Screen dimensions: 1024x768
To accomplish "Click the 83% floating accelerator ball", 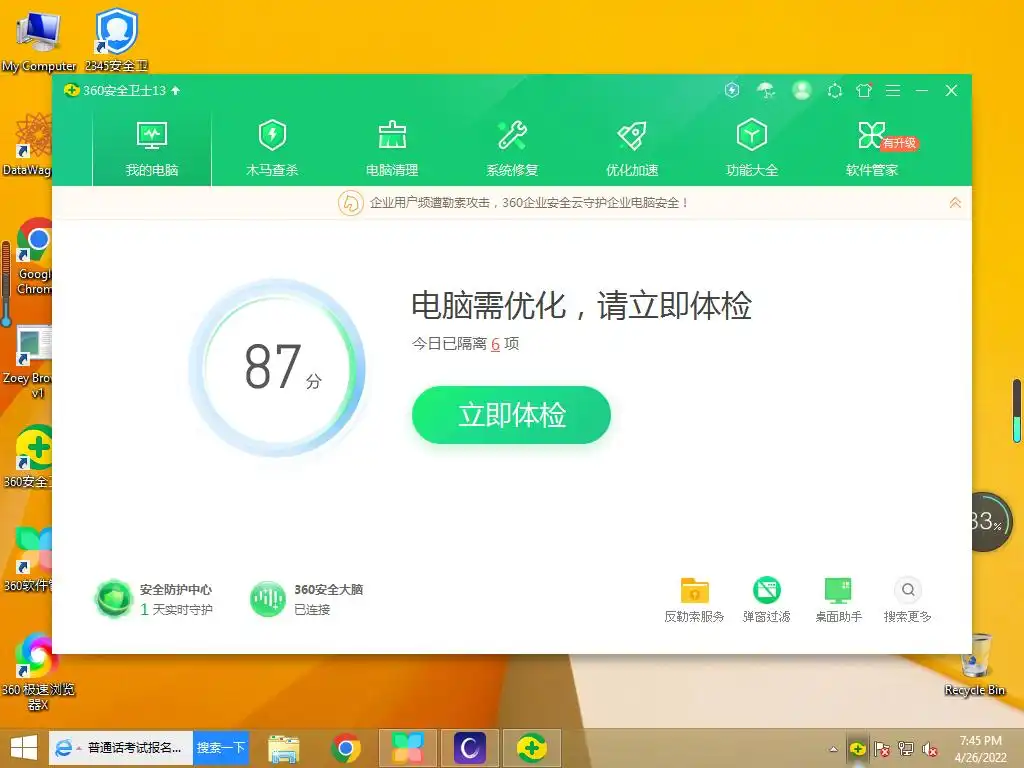I will point(989,522).
